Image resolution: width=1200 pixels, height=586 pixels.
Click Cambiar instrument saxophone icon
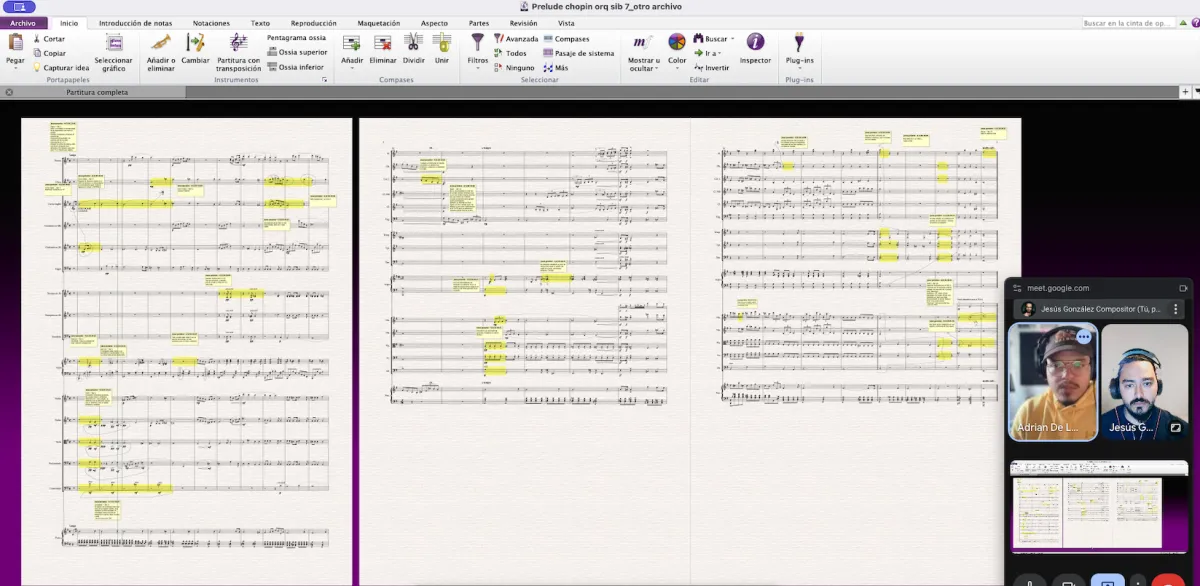(196, 42)
